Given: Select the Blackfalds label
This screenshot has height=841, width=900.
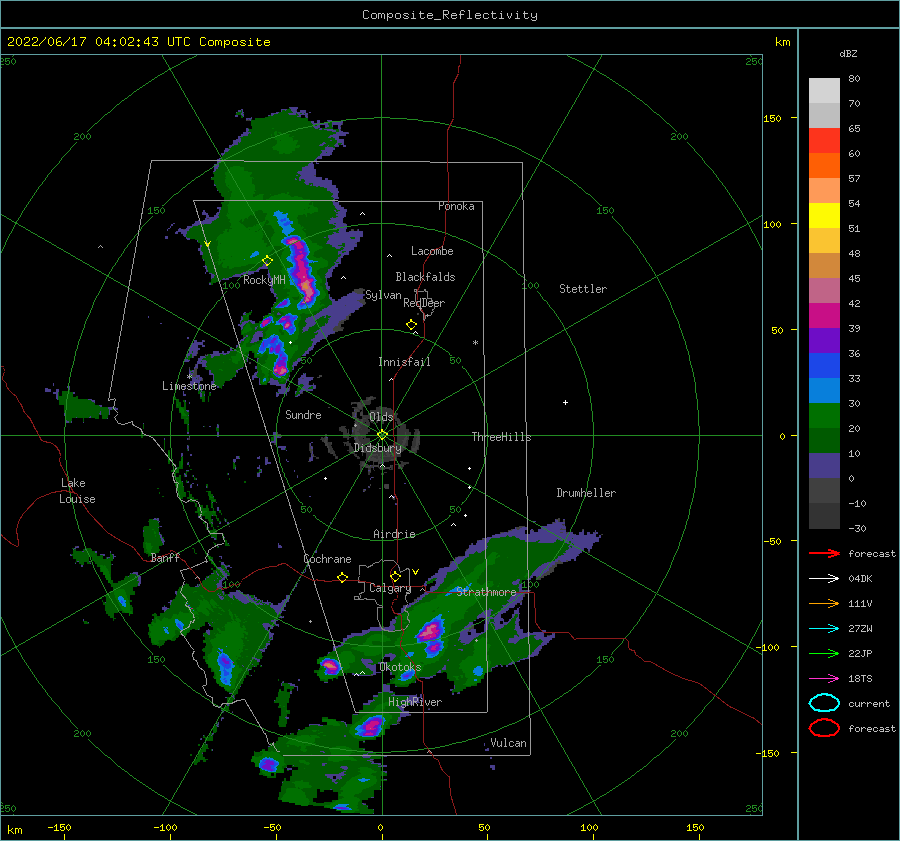Looking at the screenshot, I should tap(425, 277).
